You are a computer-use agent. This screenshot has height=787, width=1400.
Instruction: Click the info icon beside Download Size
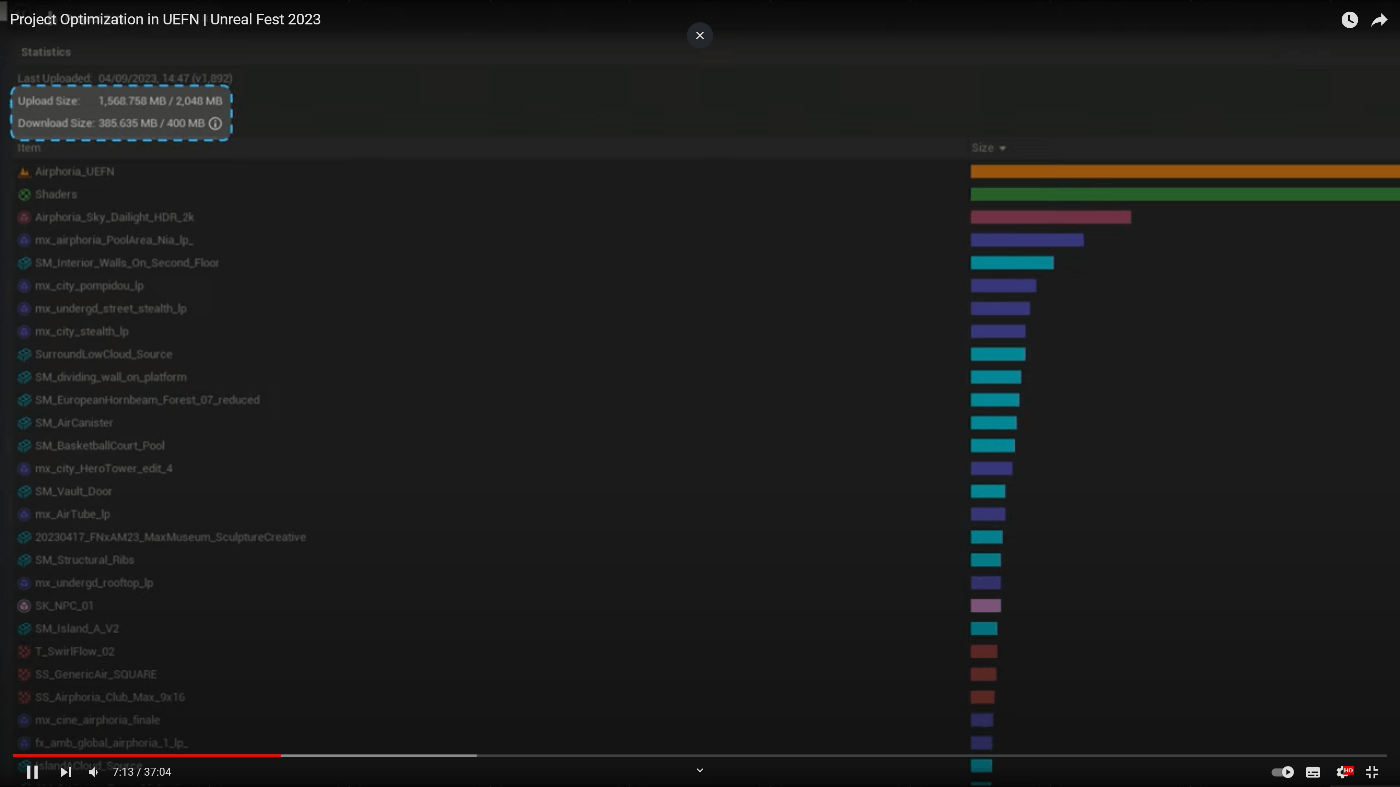(x=215, y=123)
